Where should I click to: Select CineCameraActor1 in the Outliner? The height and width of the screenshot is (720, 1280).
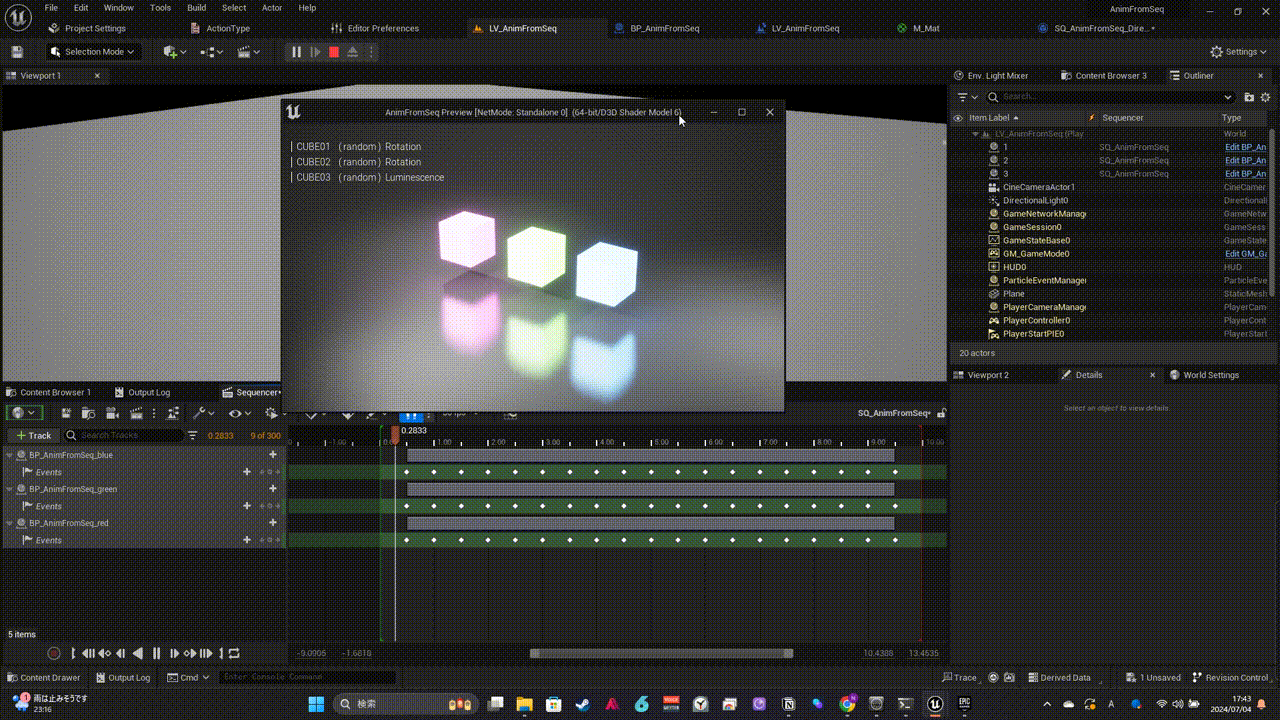(x=1038, y=187)
